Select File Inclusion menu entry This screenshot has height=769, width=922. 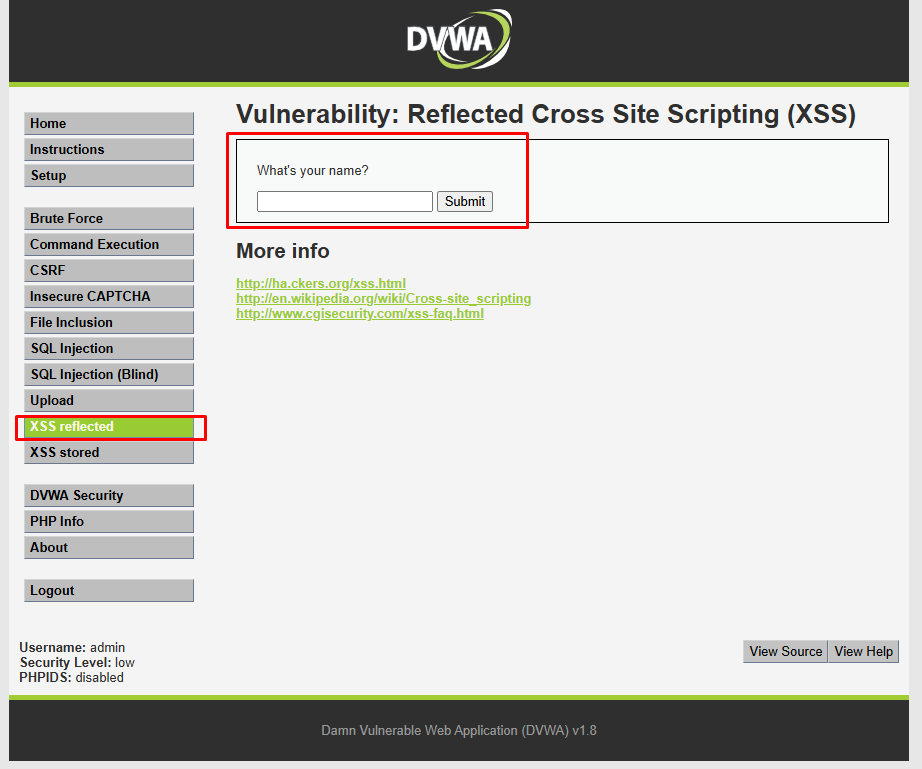coord(109,322)
